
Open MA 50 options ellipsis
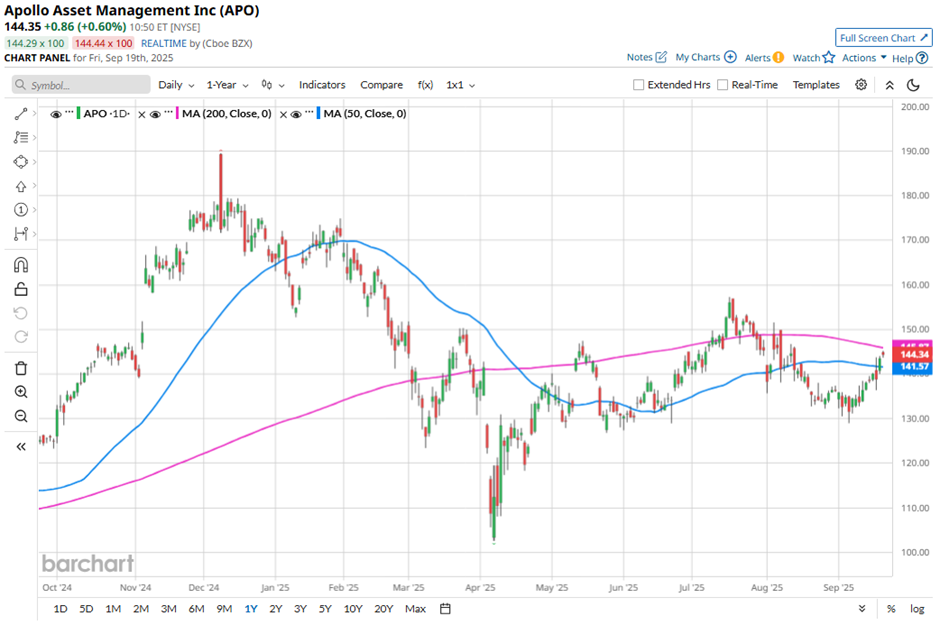pos(309,113)
